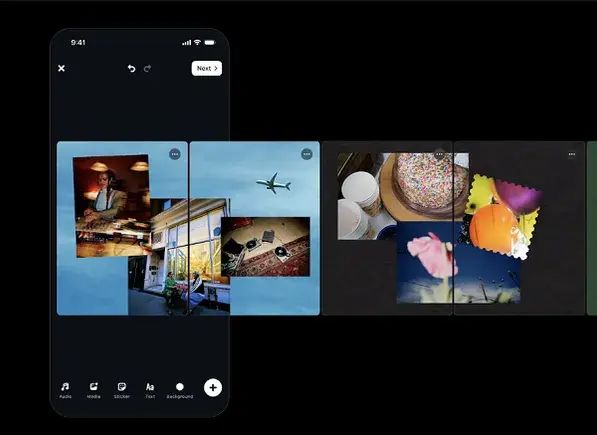Tap the Next button
597x435 pixels.
coord(207,69)
